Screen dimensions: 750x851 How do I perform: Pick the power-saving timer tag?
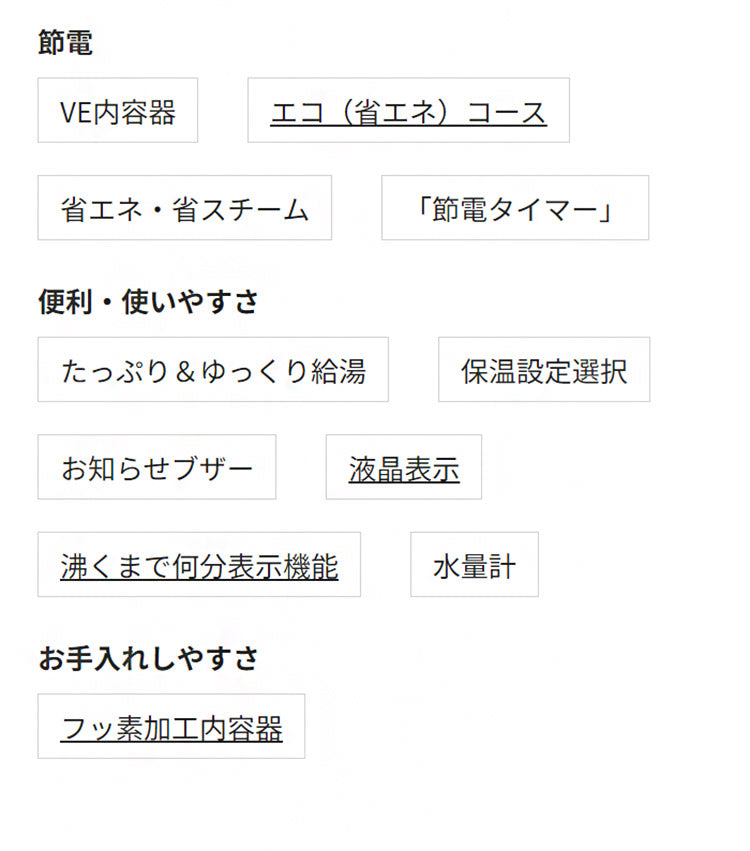[515, 208]
